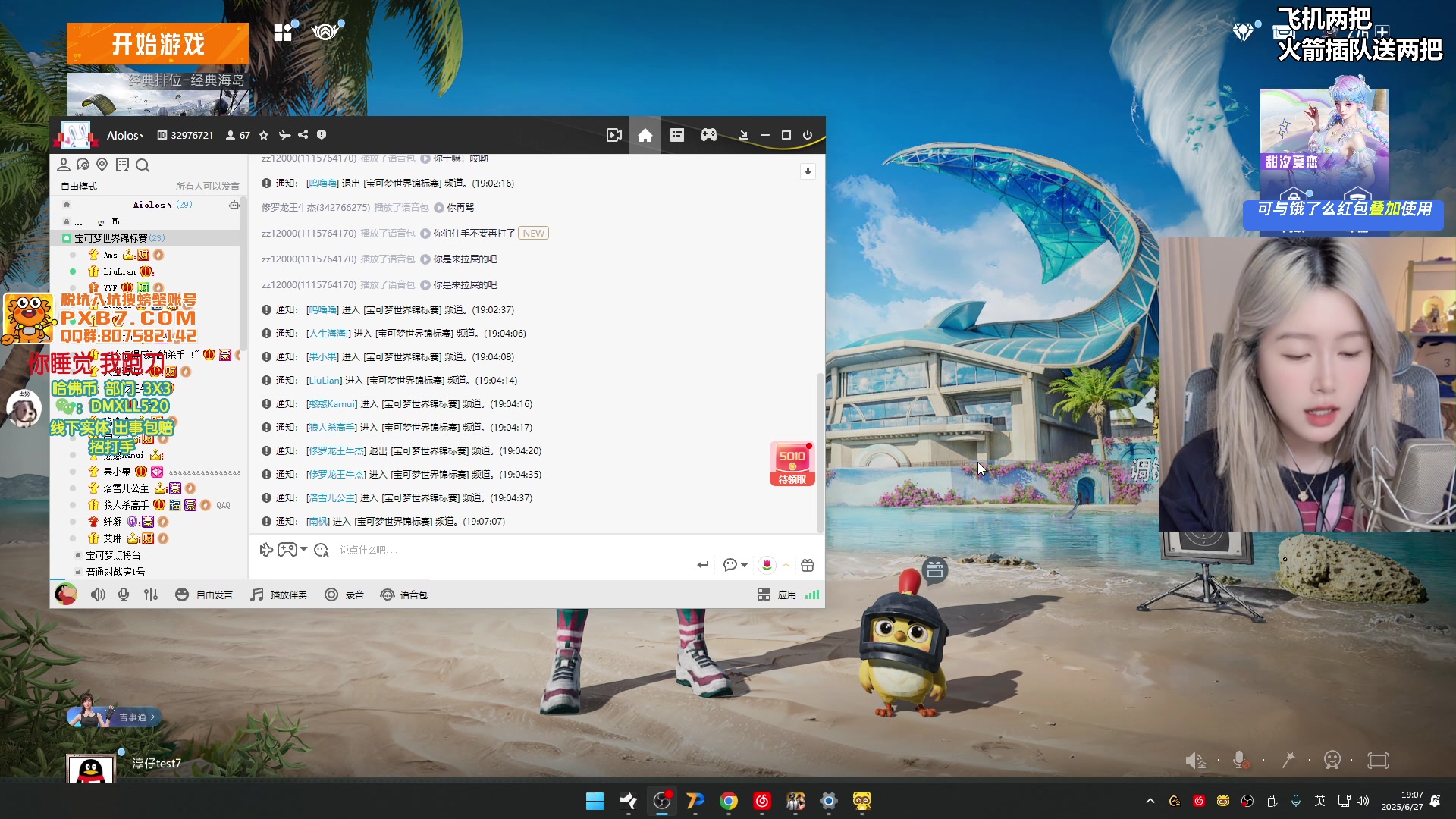Open the audio mixer sliders icon
Screen dimensions: 1456x819
click(x=151, y=595)
